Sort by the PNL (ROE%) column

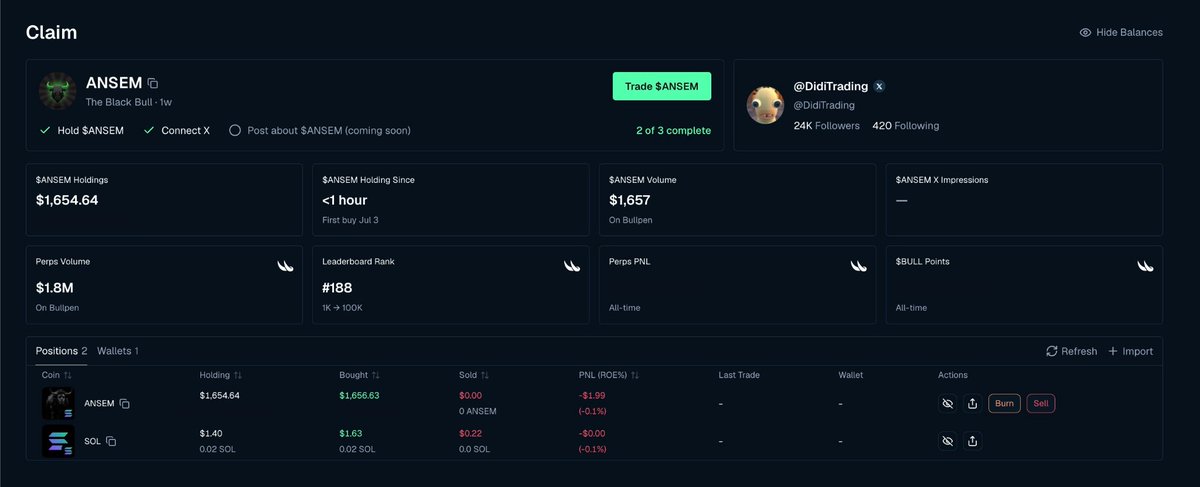tap(609, 375)
